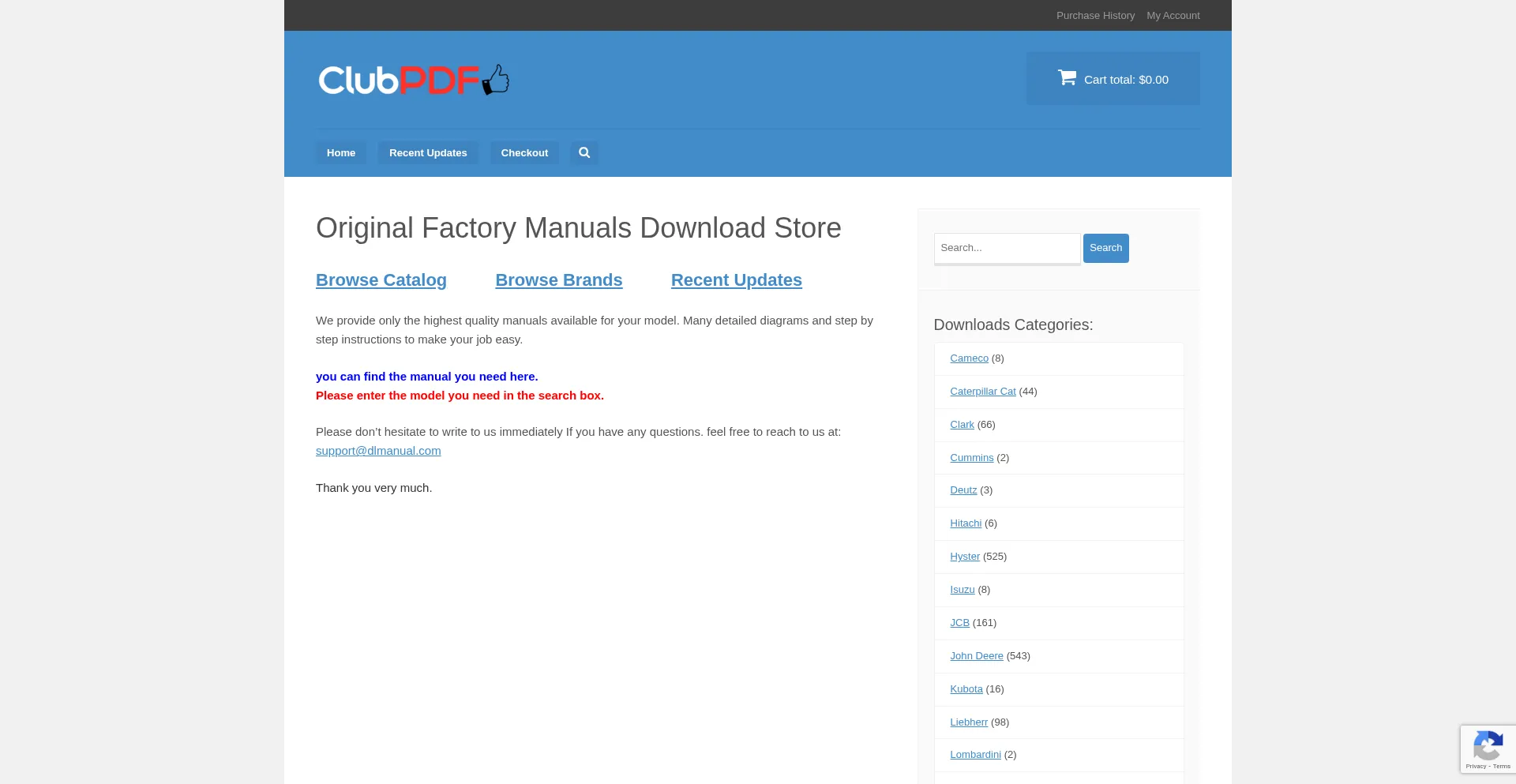Open the search icon in the navigation bar
Viewport: 1516px width, 784px height.
584,152
